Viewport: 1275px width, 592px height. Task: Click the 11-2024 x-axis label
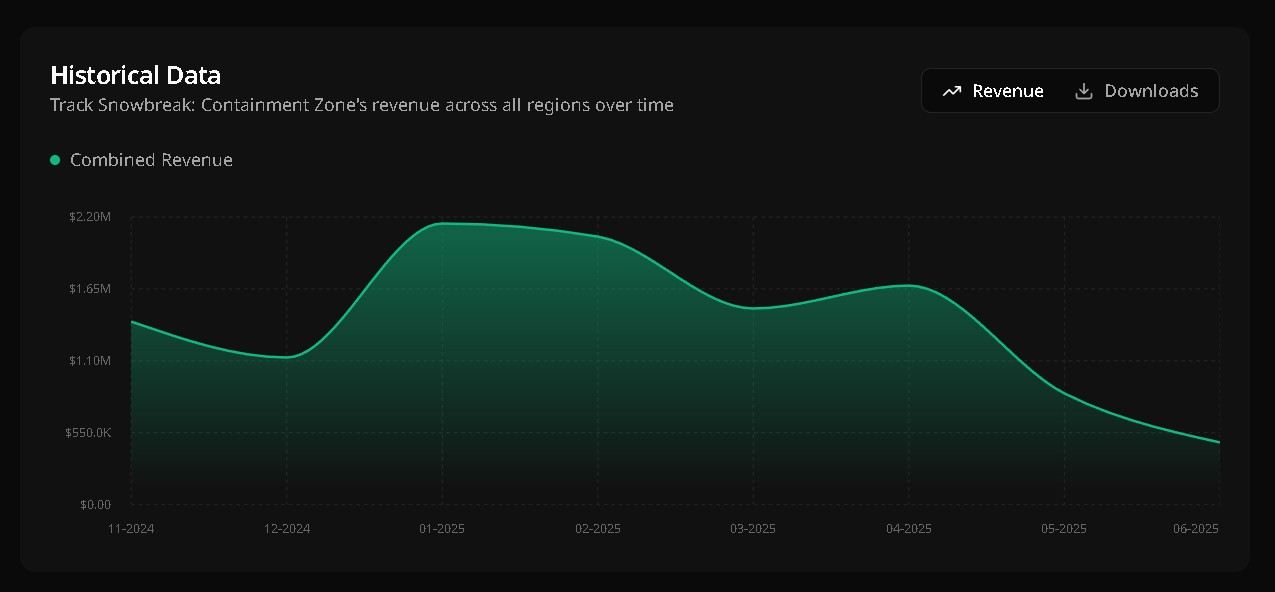131,528
